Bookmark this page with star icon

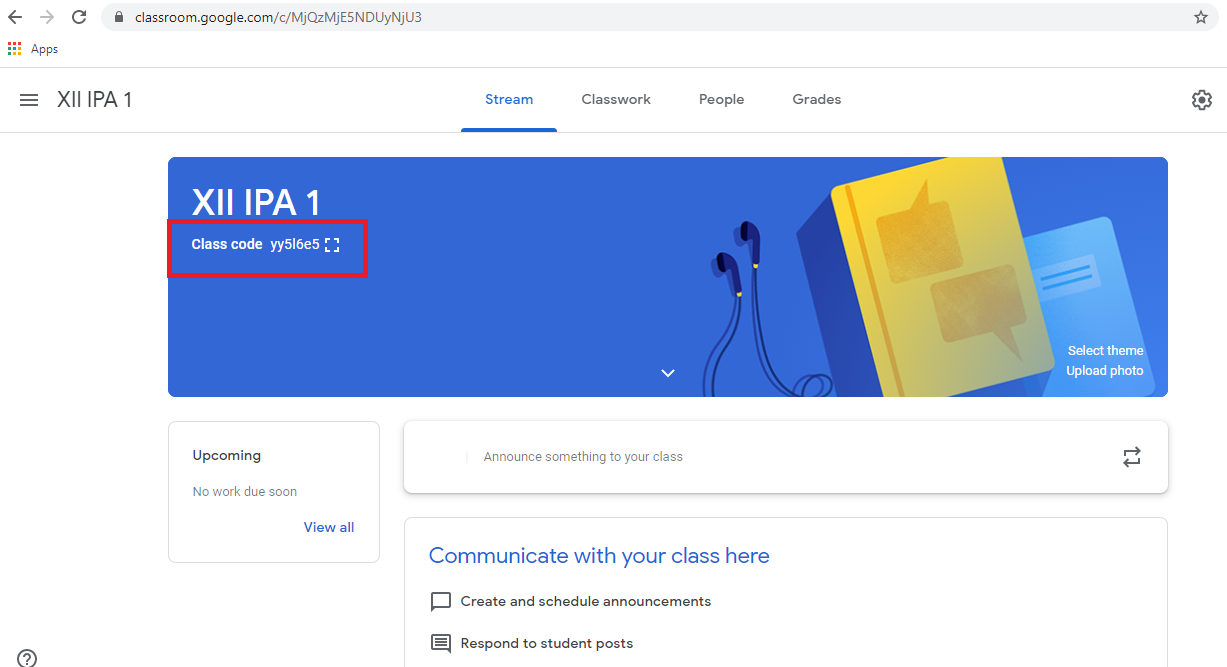pos(1201,17)
